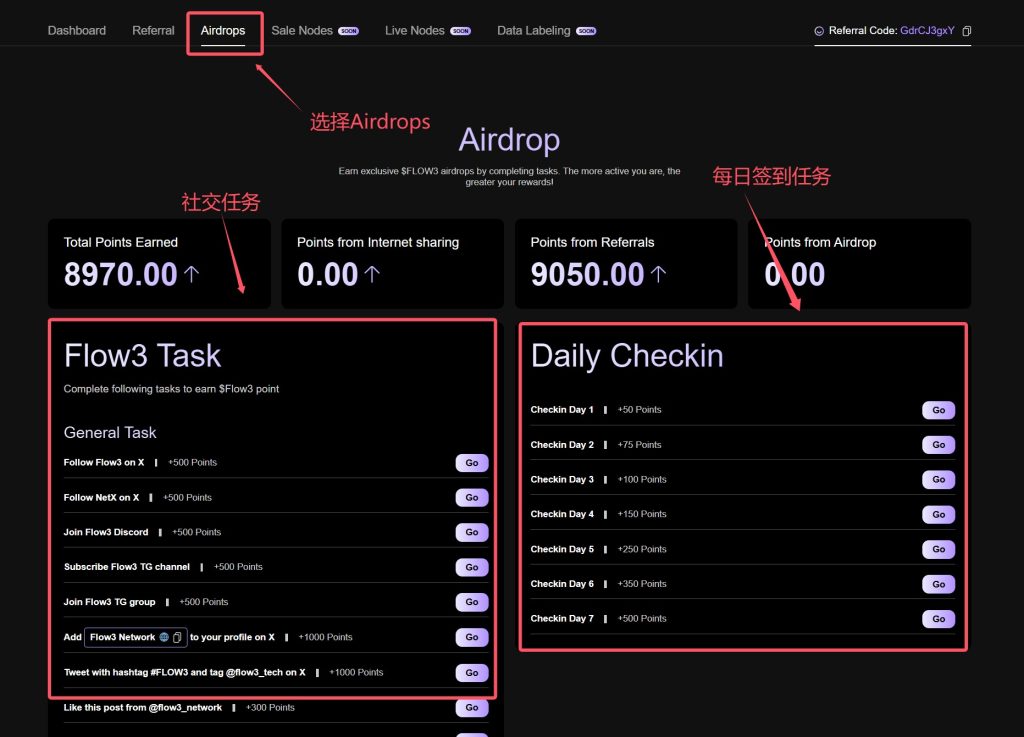Click the 'General Task' section heading
The height and width of the screenshot is (737, 1024).
coord(110,433)
